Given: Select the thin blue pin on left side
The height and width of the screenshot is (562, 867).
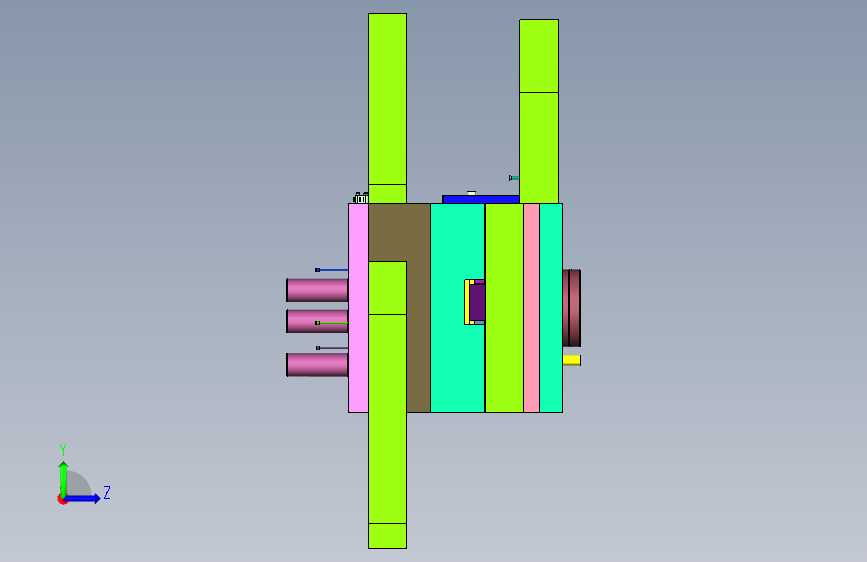Looking at the screenshot, I should tap(332, 270).
